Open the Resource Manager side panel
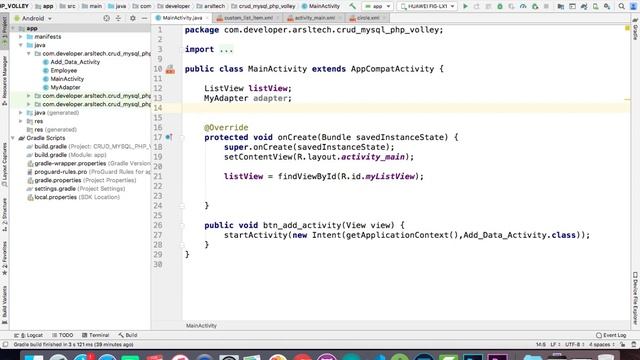This screenshot has height=360, width=640. click(x=4, y=80)
